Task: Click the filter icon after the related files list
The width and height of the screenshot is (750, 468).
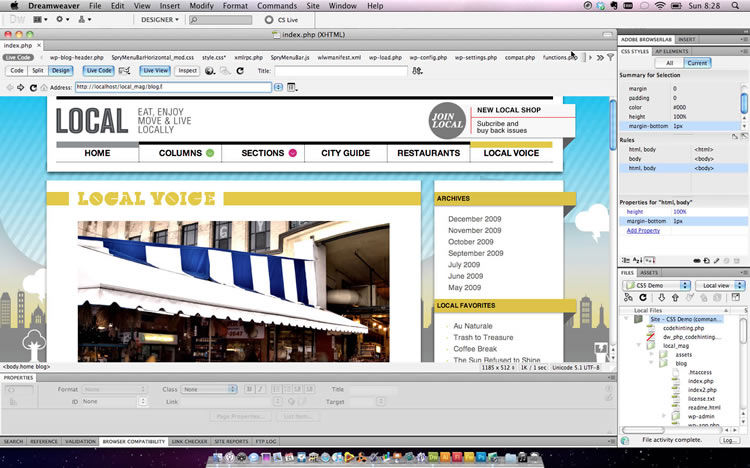Action: coord(609,58)
